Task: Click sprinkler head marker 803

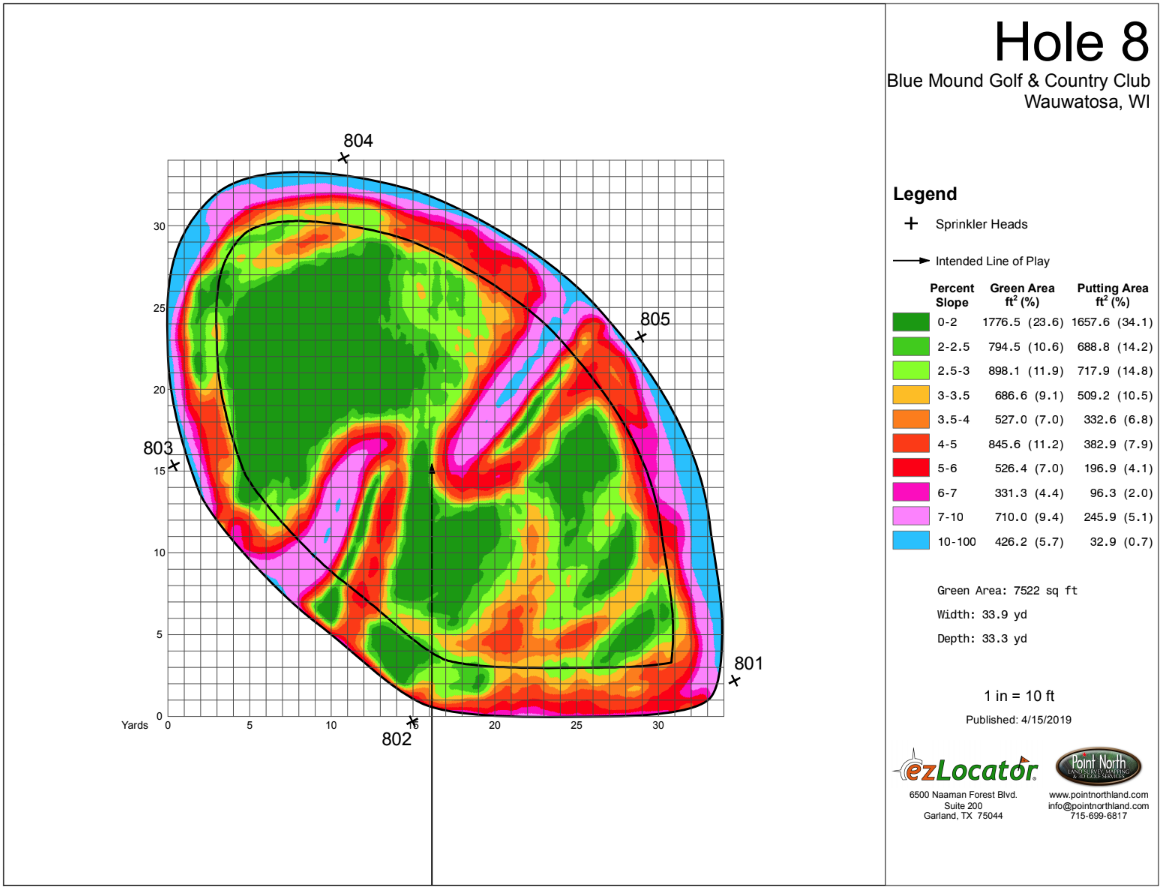Action: coord(174,465)
